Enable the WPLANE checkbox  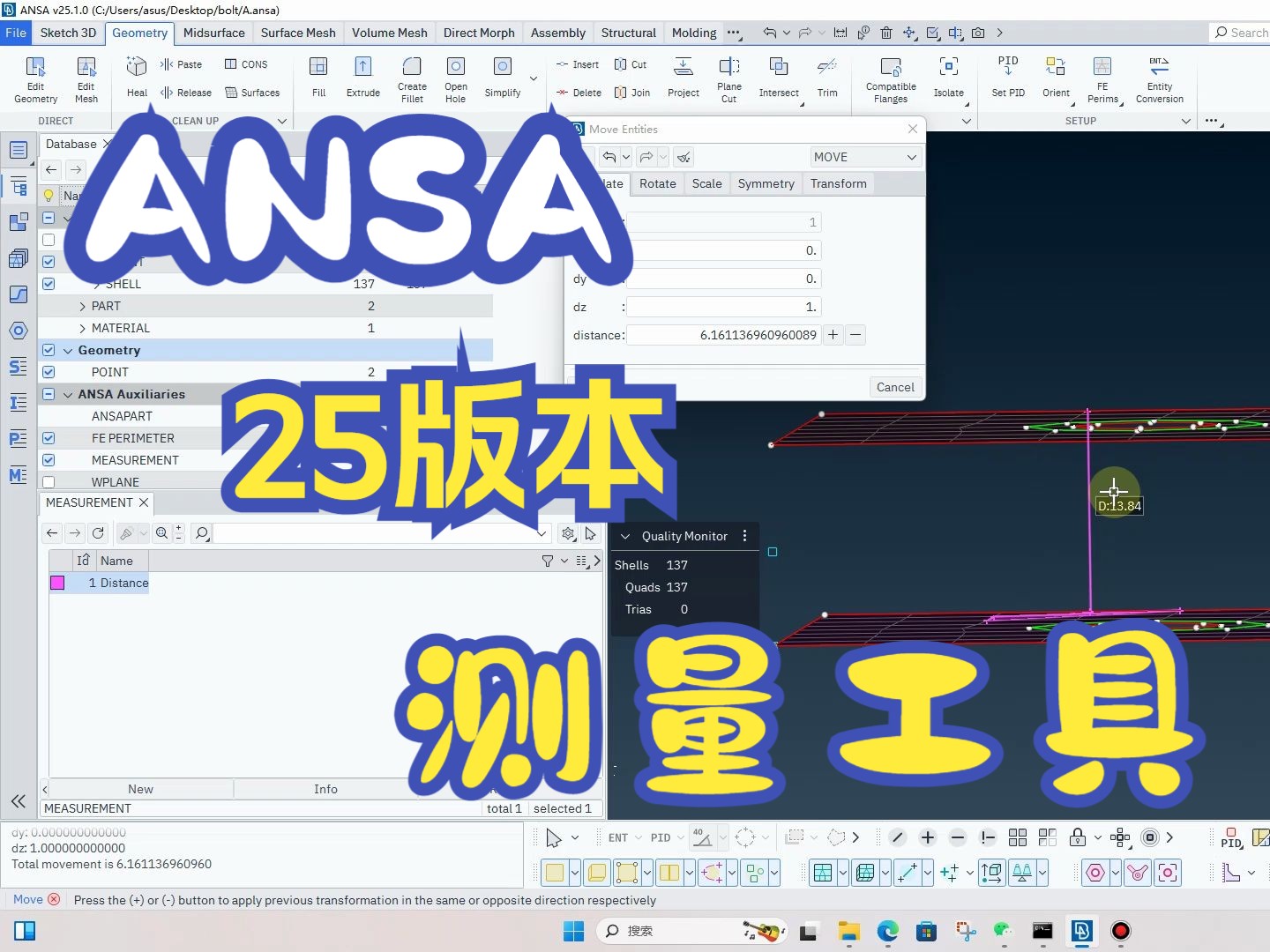point(49,482)
